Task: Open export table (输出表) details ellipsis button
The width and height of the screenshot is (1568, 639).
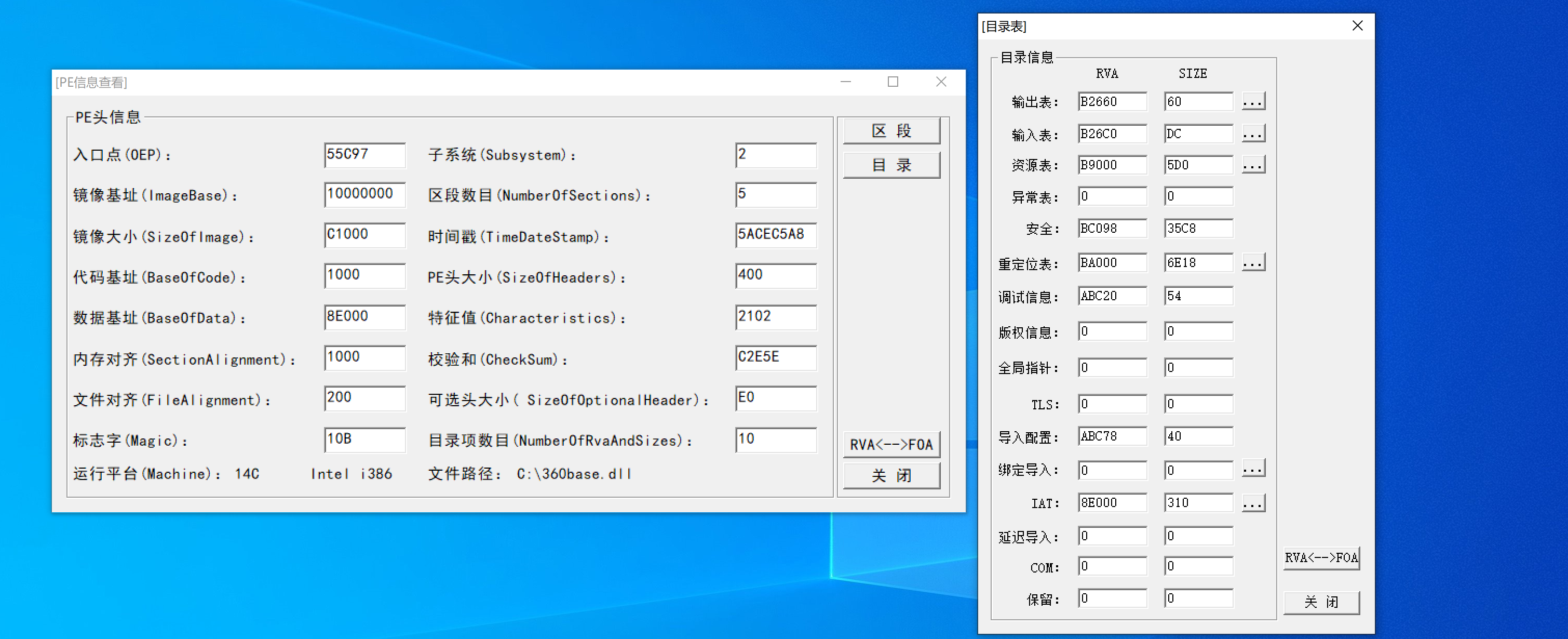Action: pyautogui.click(x=1253, y=102)
